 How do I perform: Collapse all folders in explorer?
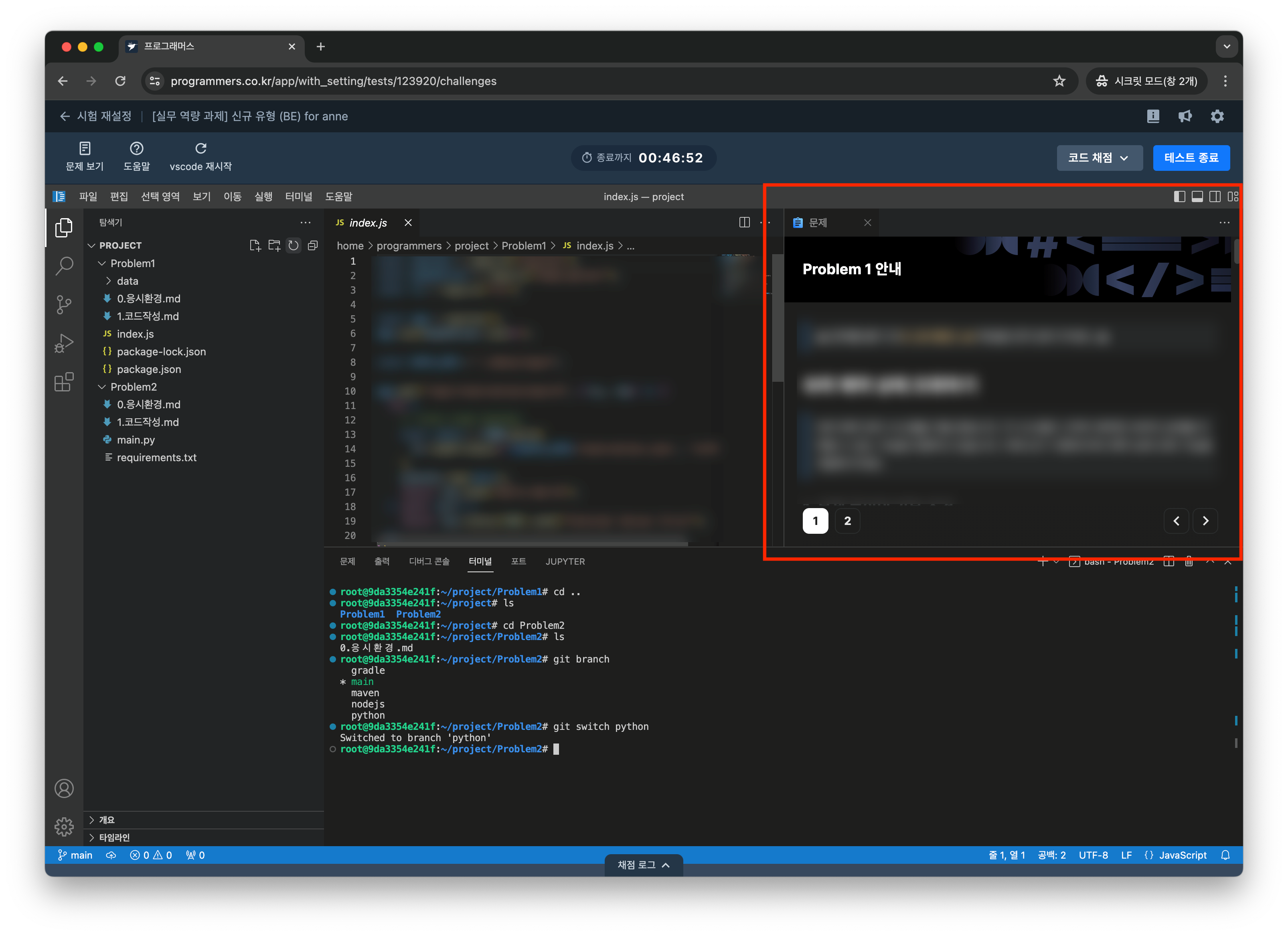(313, 245)
